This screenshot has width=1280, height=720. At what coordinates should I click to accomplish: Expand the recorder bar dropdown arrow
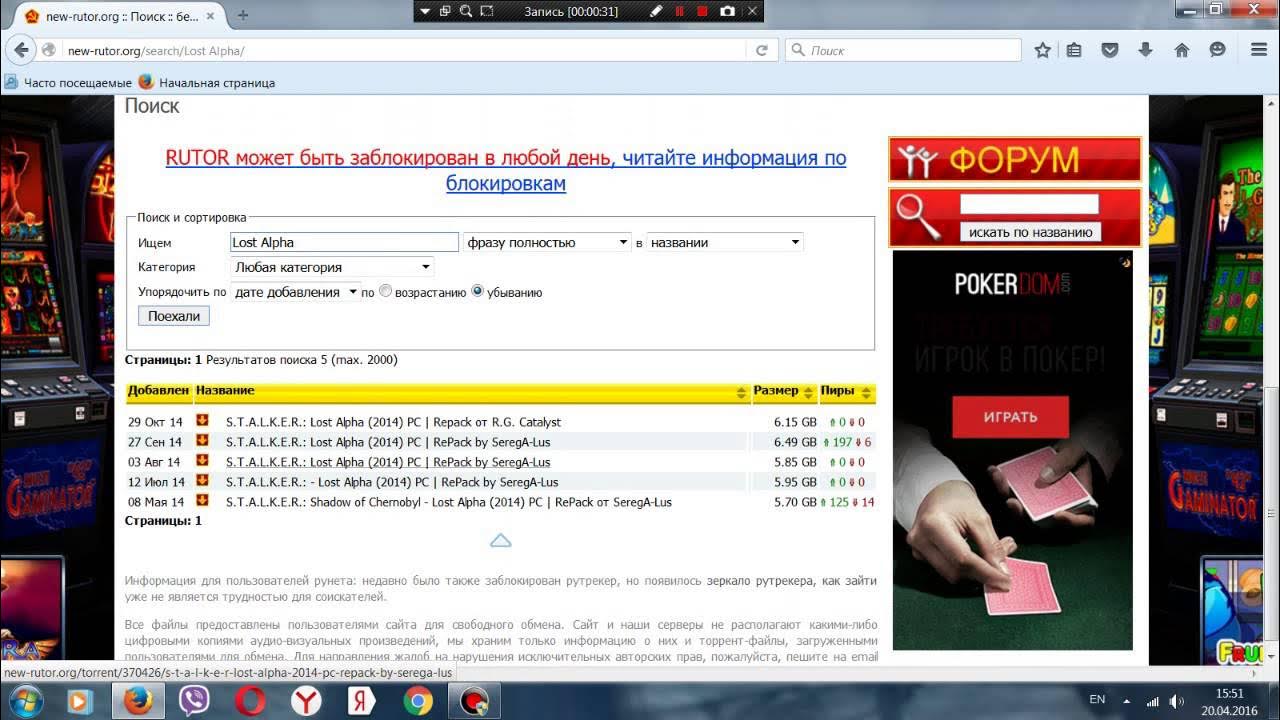point(425,11)
